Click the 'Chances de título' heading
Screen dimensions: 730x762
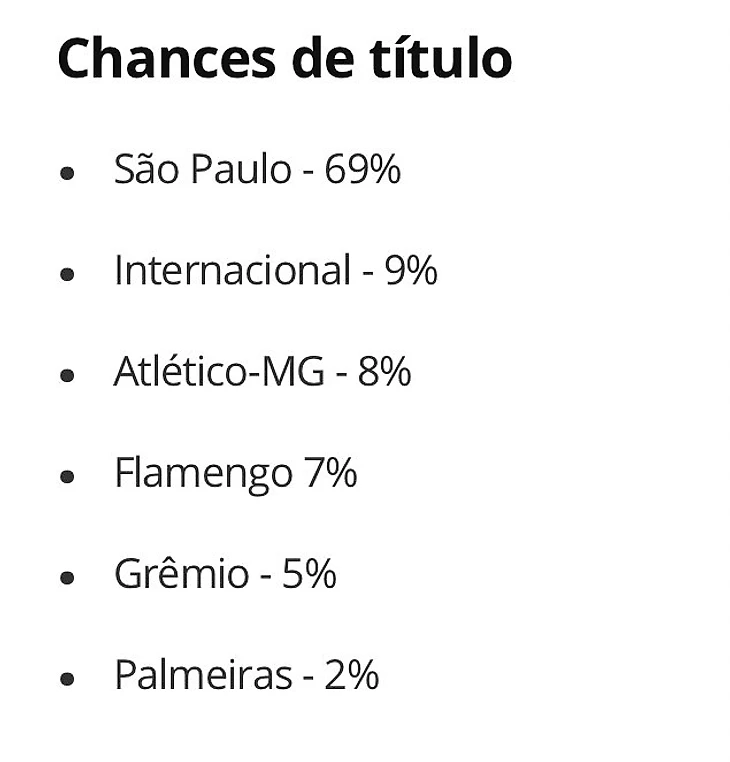click(x=284, y=58)
